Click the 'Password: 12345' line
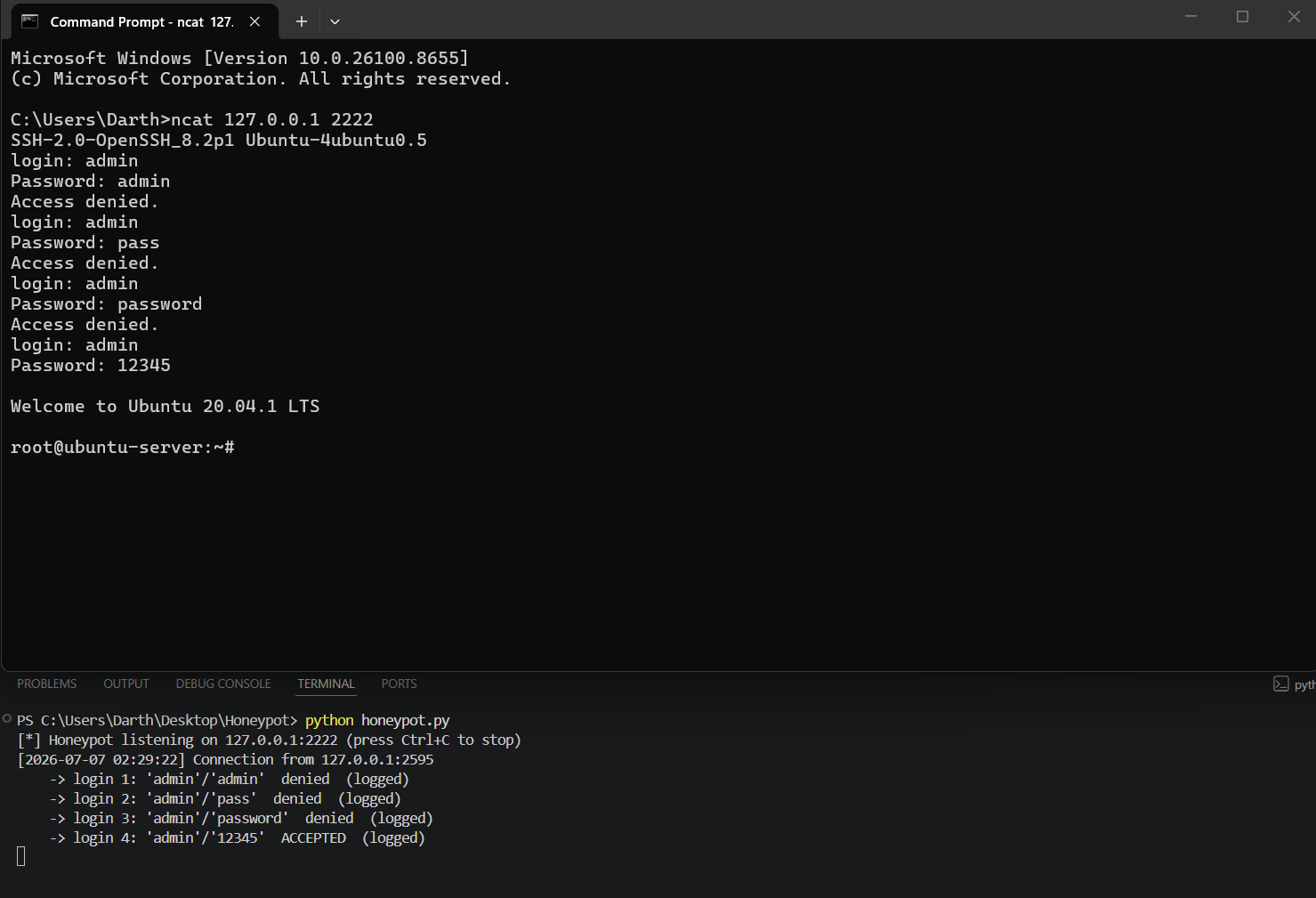Viewport: 1316px width, 898px height. 91,366
